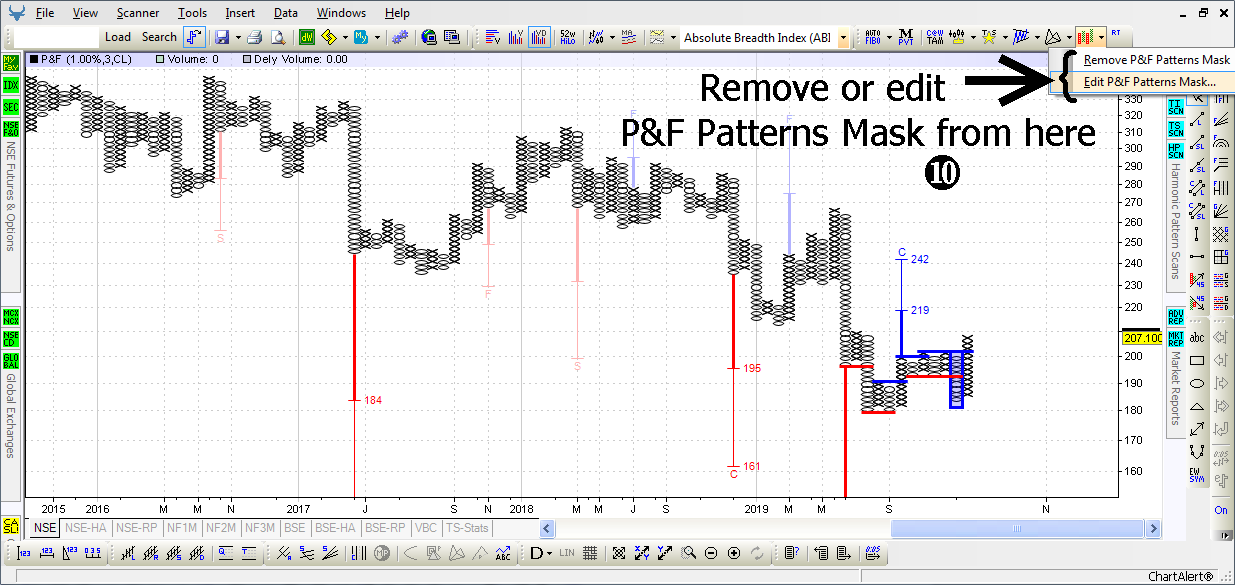Open print preview icon

(x=277, y=37)
